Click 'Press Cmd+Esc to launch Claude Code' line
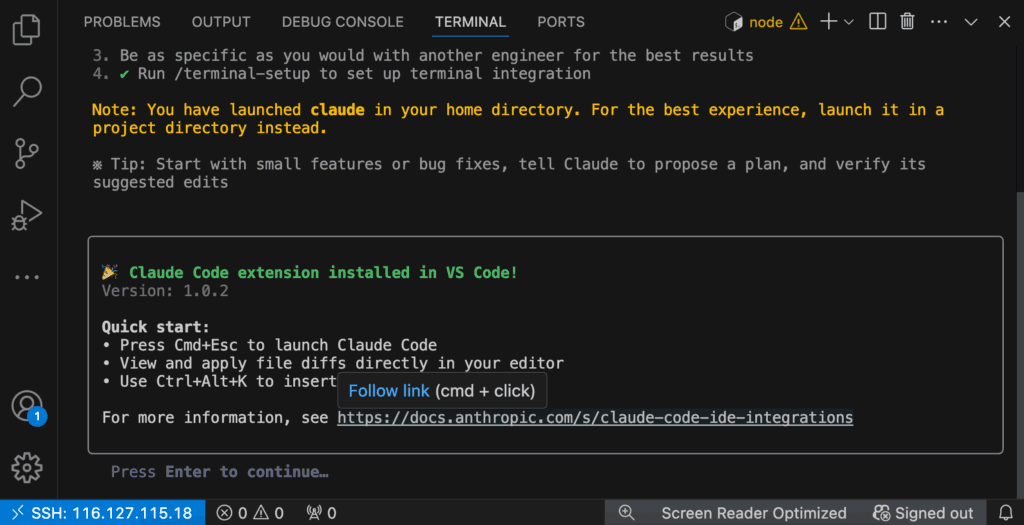 [270, 345]
